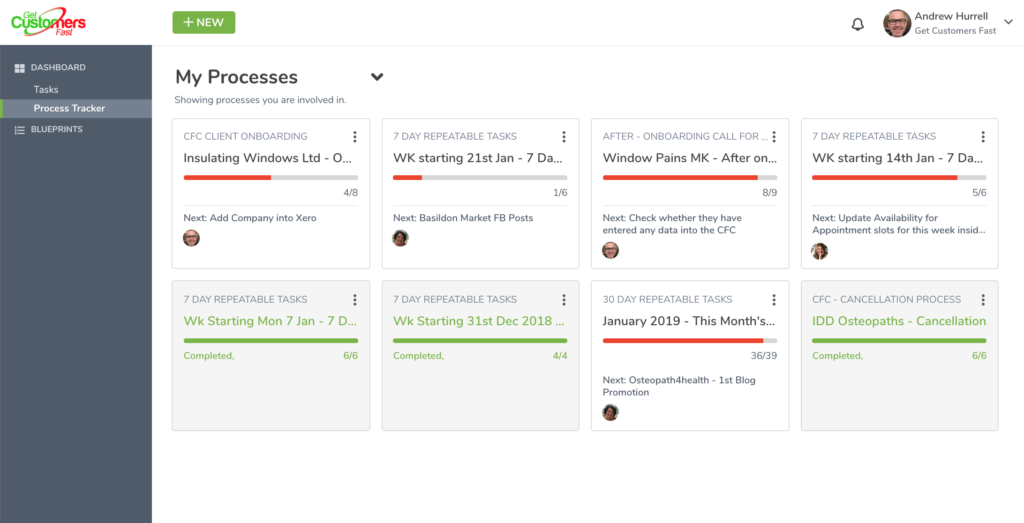
Task: Open WK starting 14th Jan process title
Action: point(897,157)
